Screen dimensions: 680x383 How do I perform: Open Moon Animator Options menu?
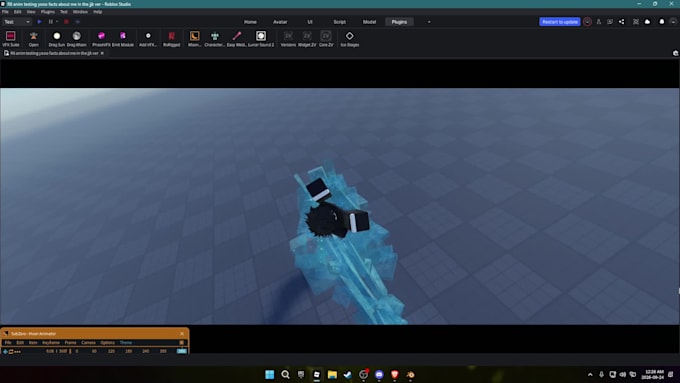pyautogui.click(x=108, y=343)
